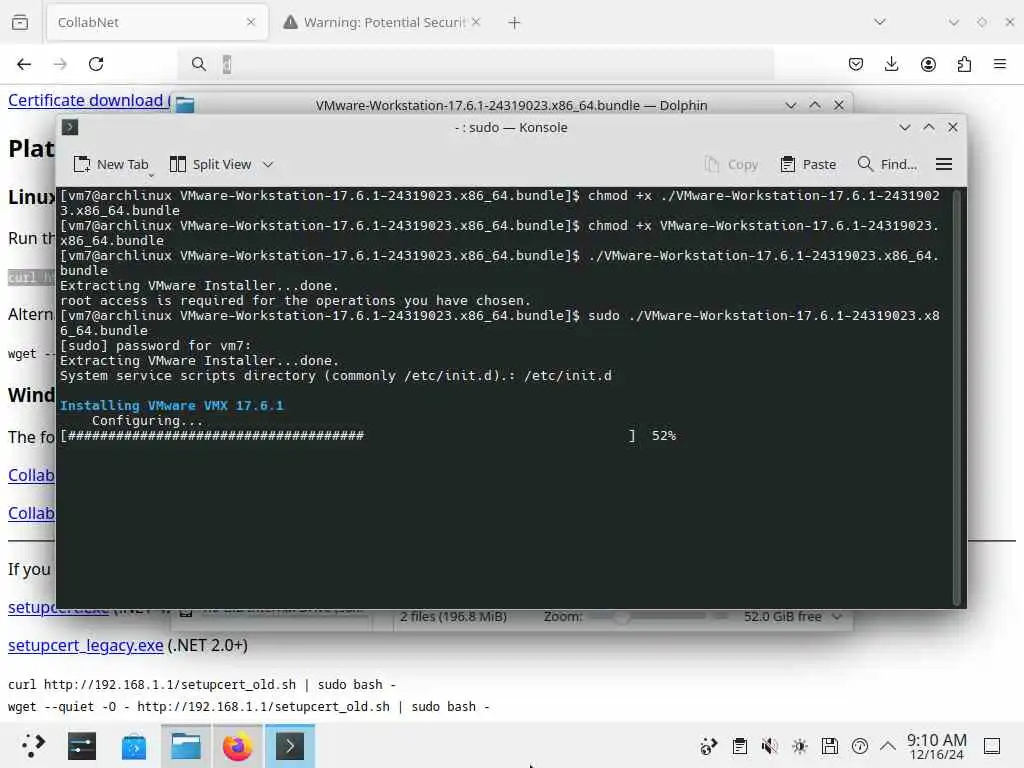Open the first system tray icon with arrows
Screen dimensions: 1024x768
(x=709, y=746)
